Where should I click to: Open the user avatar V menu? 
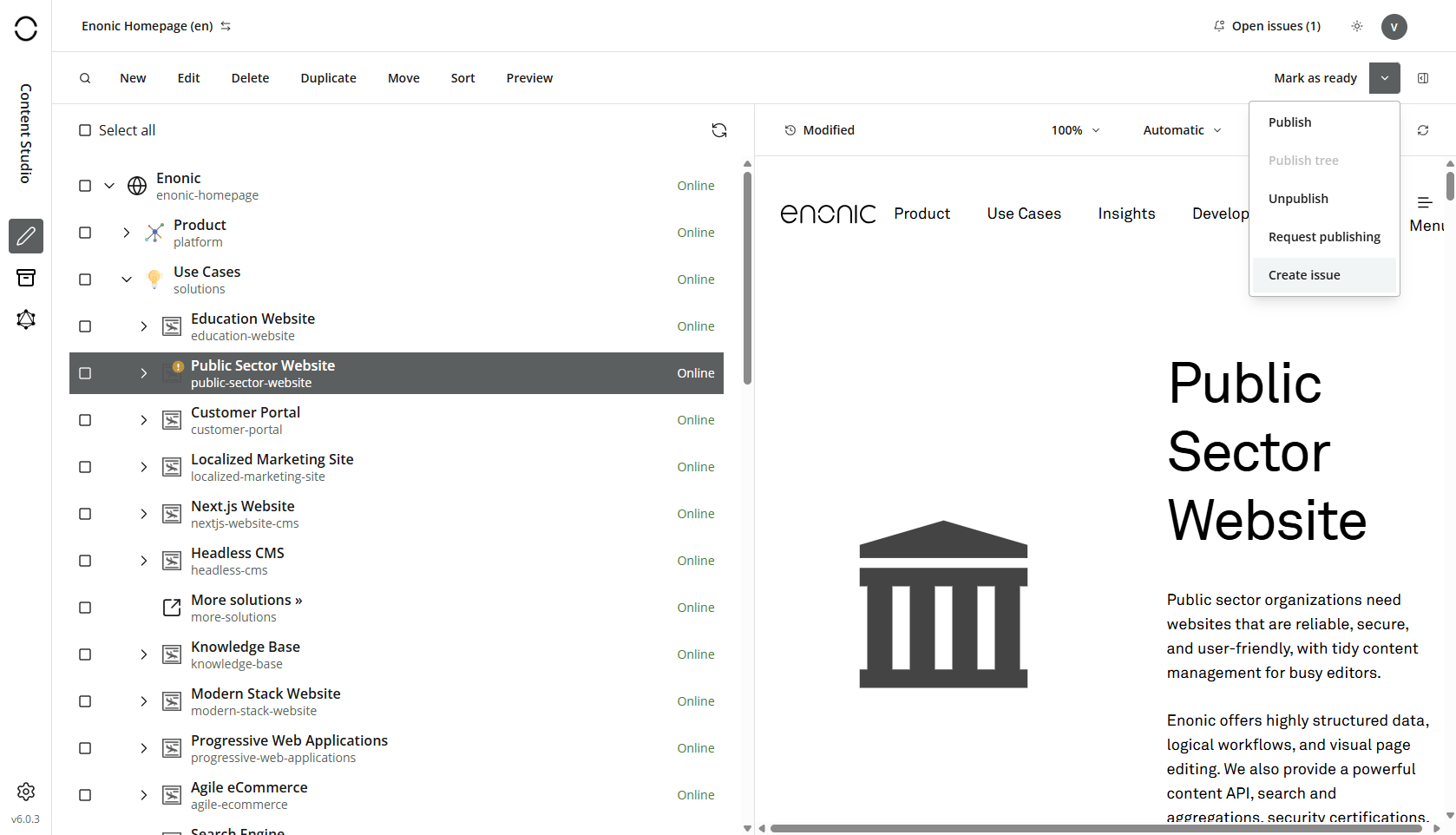pos(1394,27)
